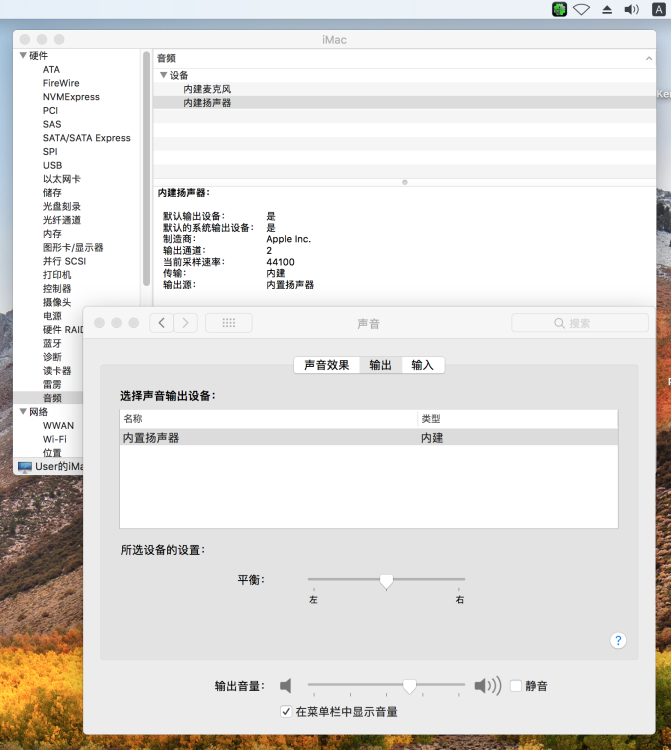671x750 pixels.
Task: Uncheck 在菜单栏中显示音量 checkbox
Action: tap(286, 712)
